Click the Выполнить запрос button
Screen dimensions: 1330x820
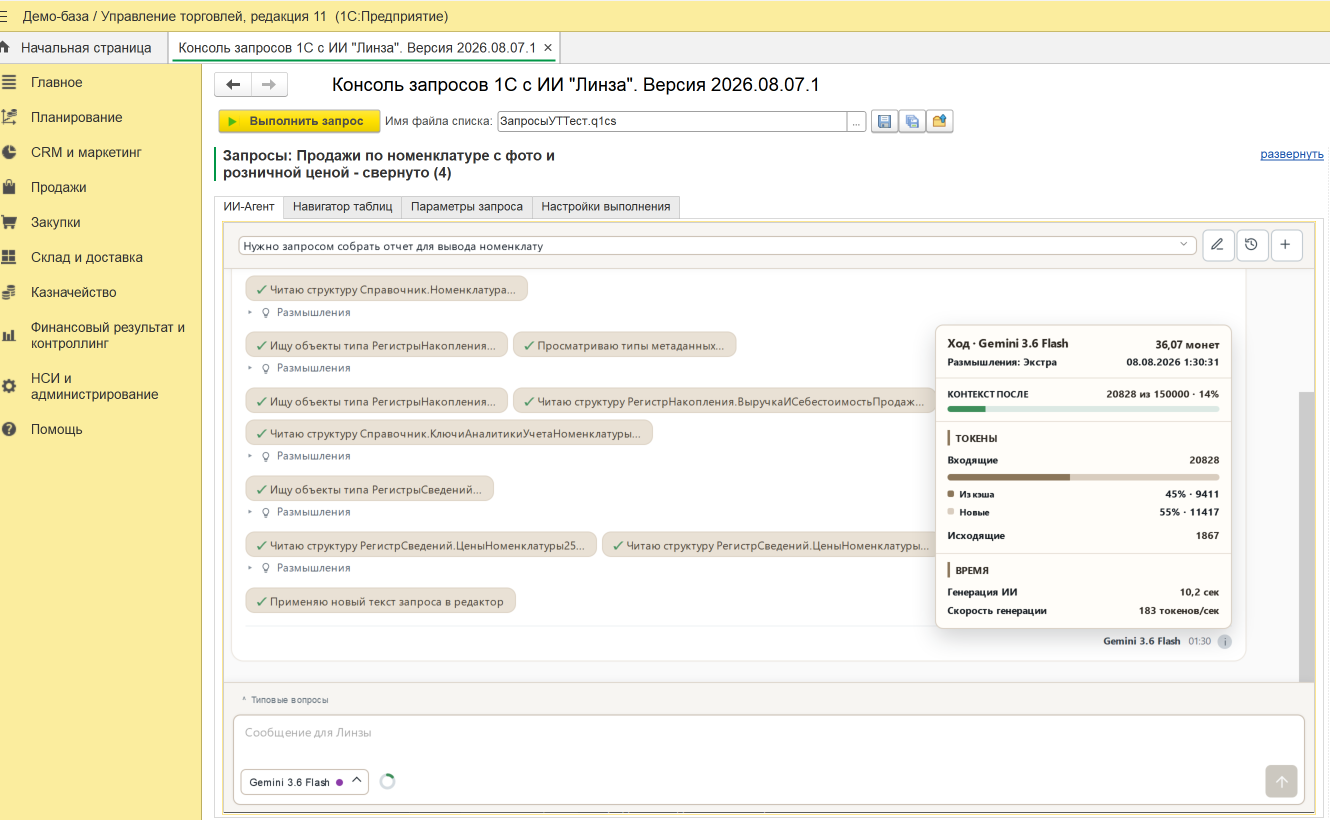click(299, 121)
